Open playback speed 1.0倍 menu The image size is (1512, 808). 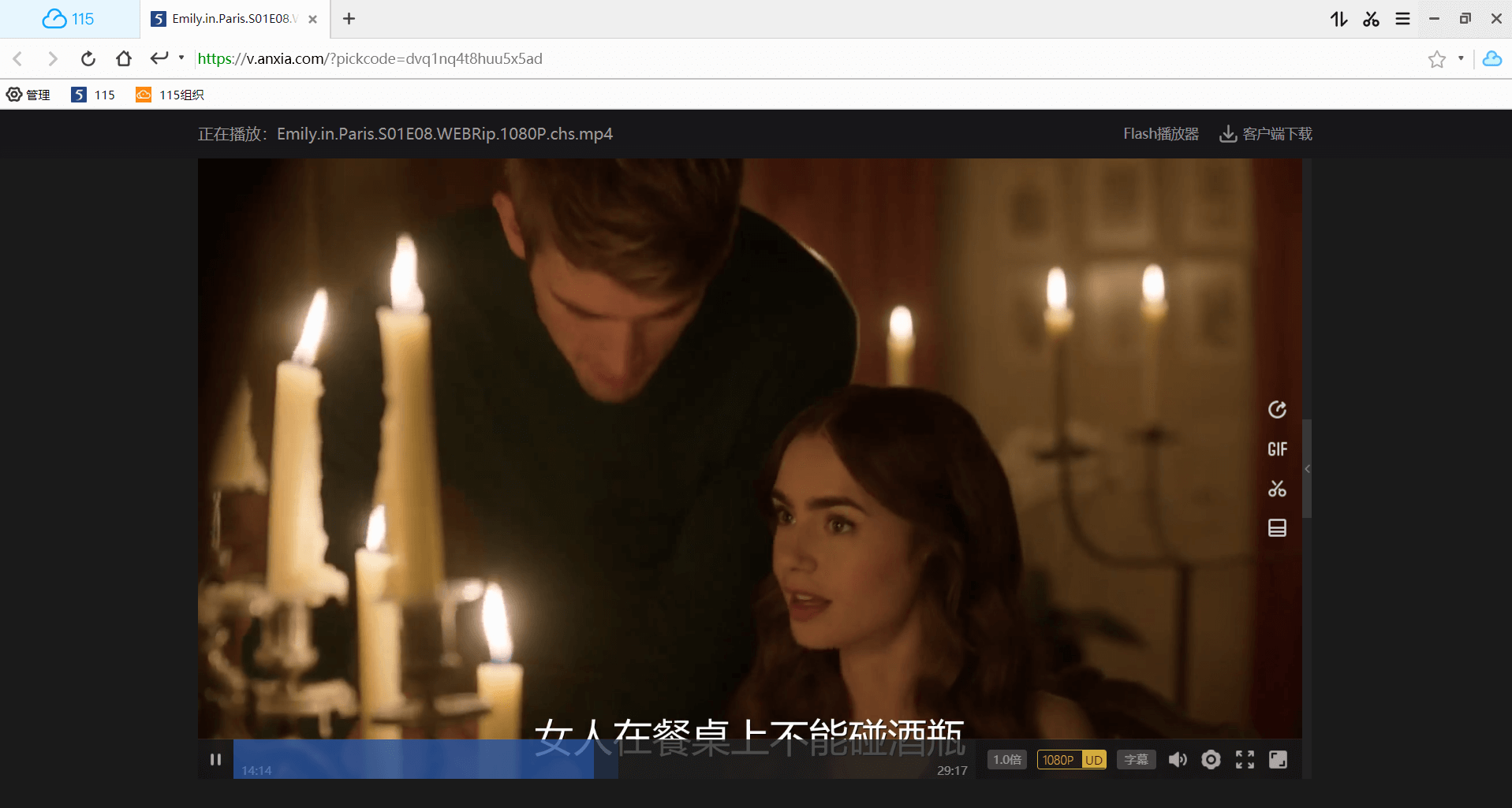[x=1007, y=760]
